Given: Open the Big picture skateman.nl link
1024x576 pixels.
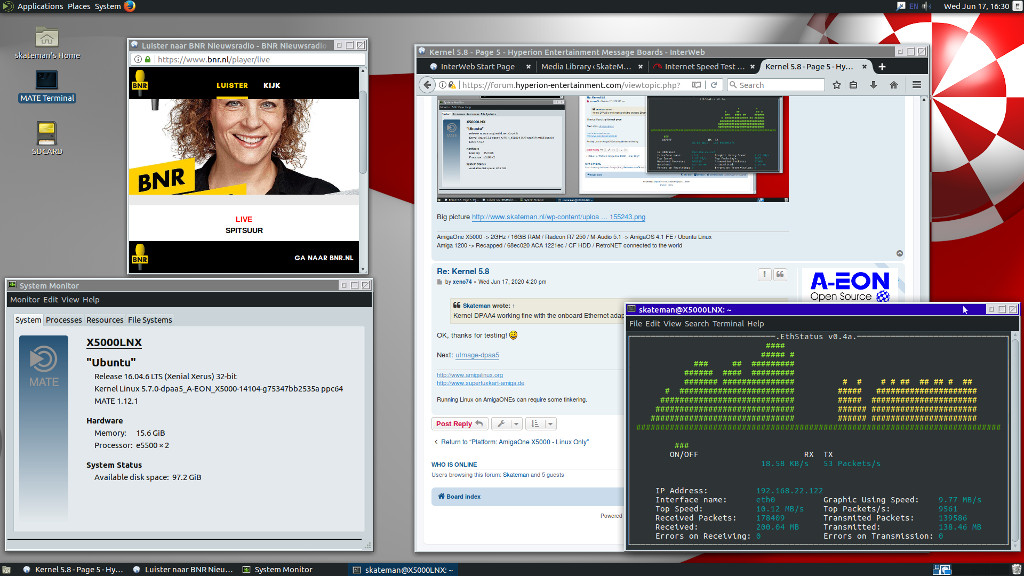Looking at the screenshot, I should click(x=558, y=217).
